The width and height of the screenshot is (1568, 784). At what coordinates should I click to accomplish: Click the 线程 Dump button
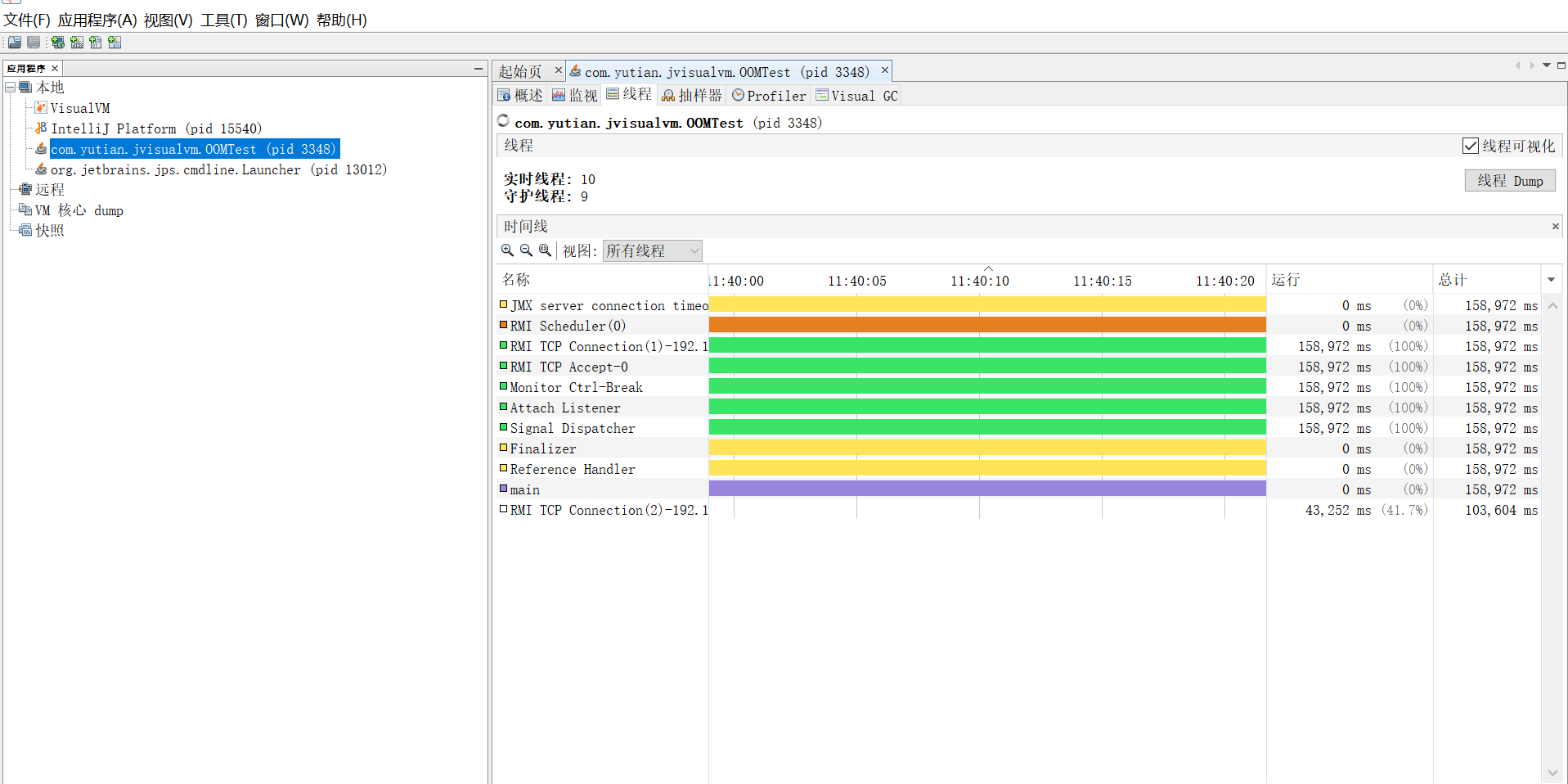(1509, 181)
